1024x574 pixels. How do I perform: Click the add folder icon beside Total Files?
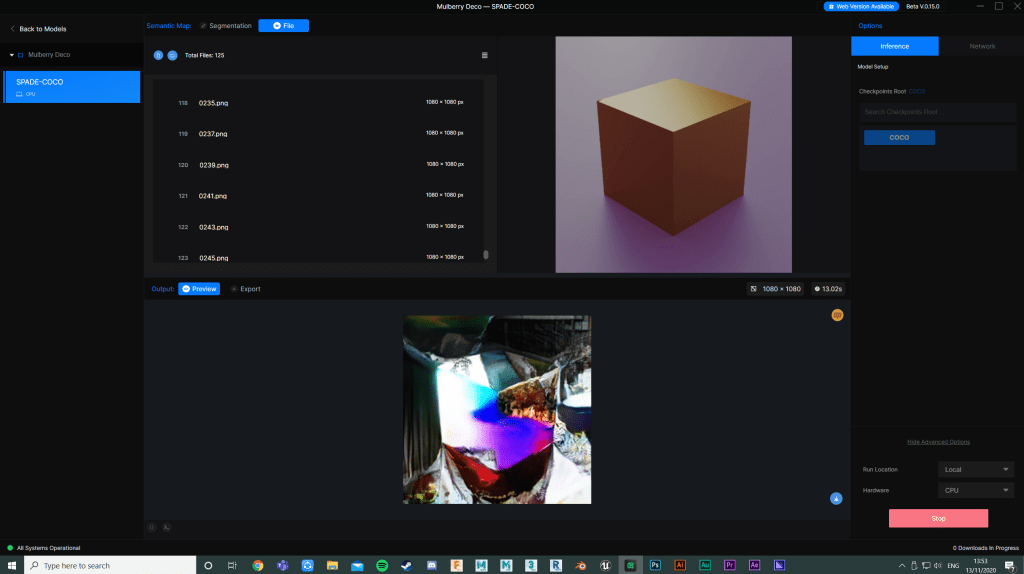(172, 55)
